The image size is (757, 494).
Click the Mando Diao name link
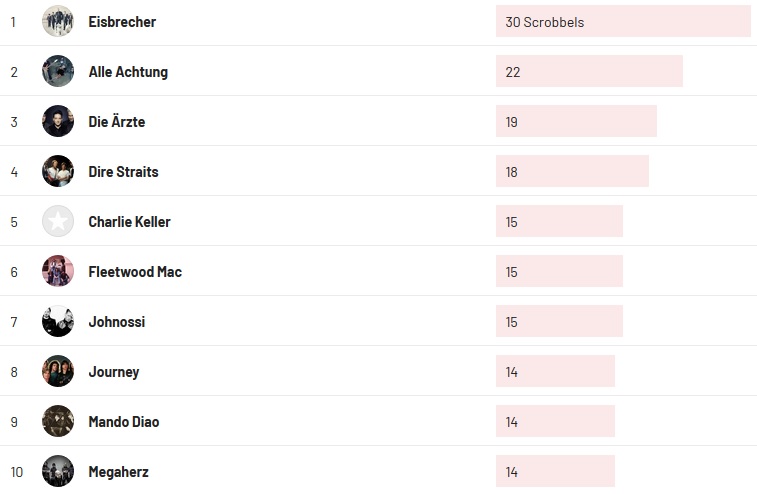click(x=123, y=422)
